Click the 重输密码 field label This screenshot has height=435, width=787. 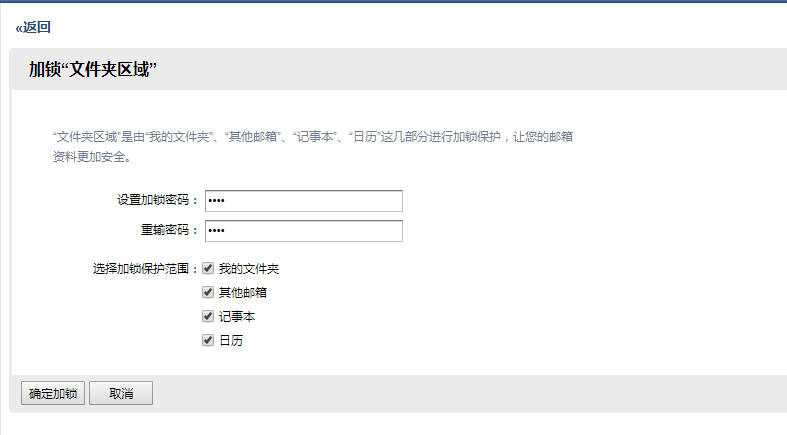[169, 230]
